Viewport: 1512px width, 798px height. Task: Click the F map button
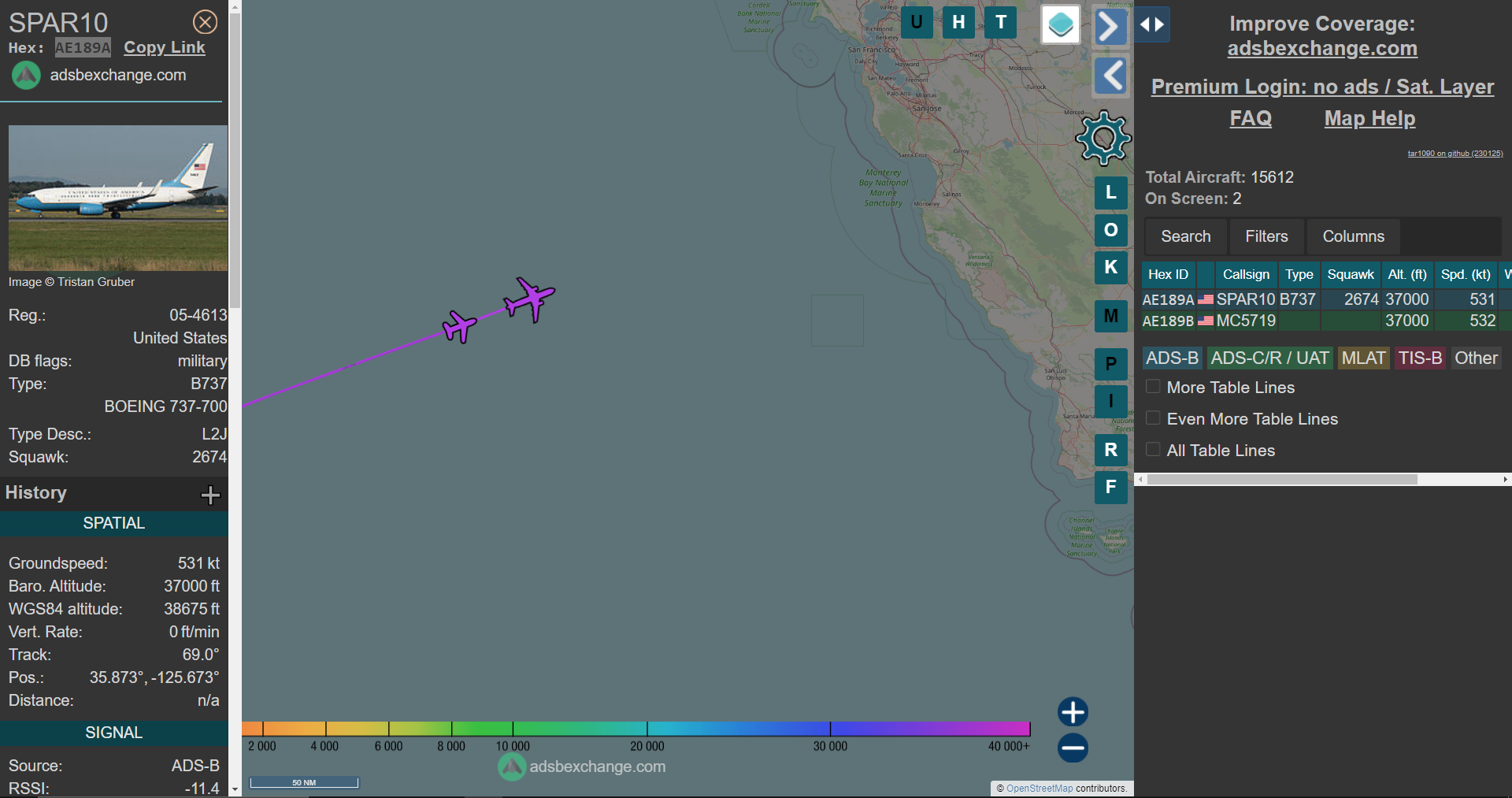pyautogui.click(x=1110, y=487)
